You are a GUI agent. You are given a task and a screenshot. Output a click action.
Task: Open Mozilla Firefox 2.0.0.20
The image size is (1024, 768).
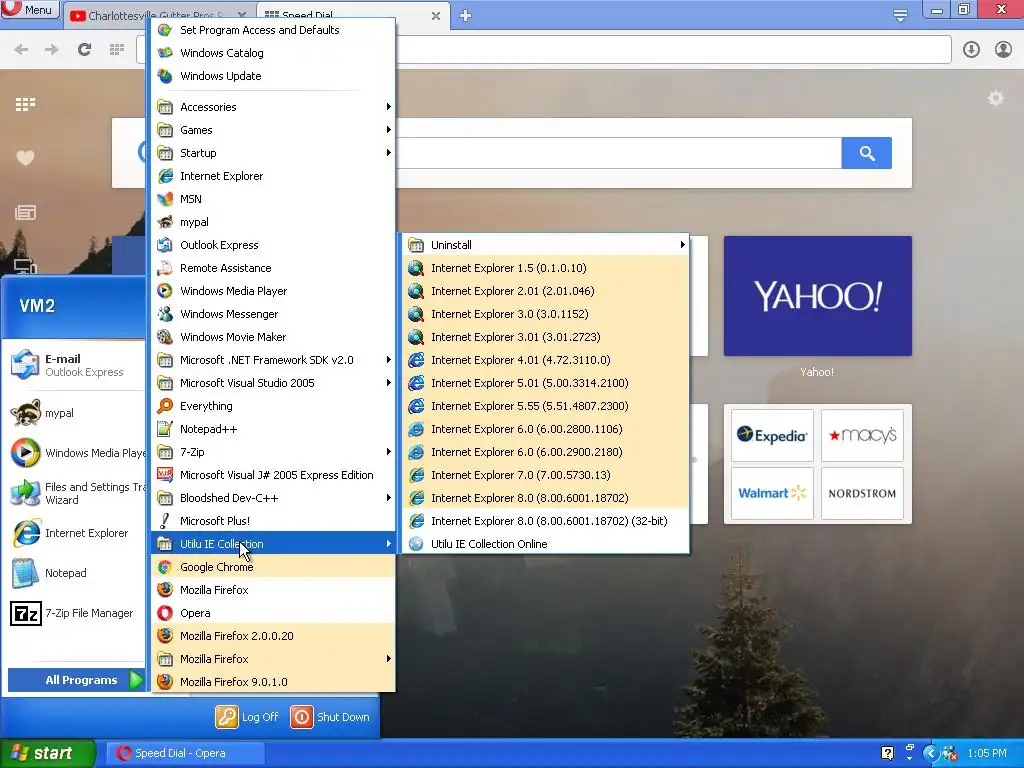pos(273,635)
